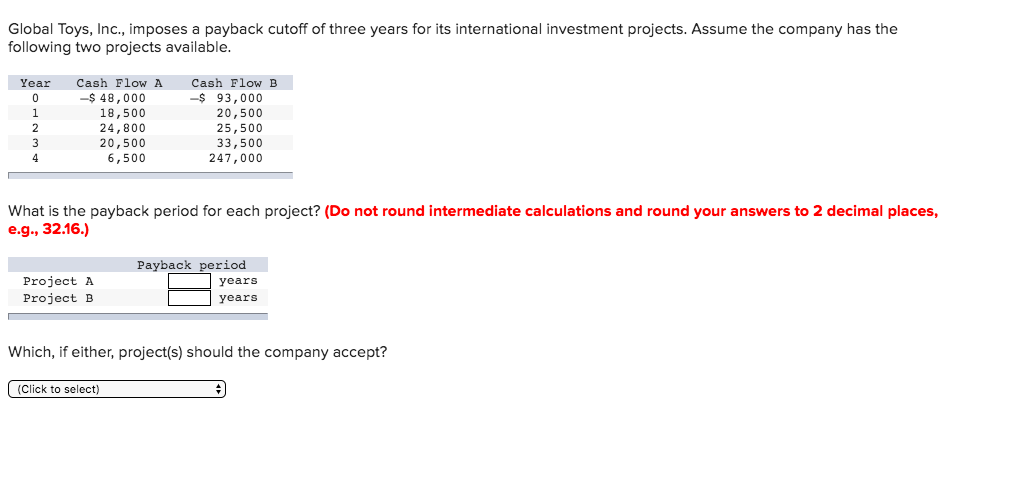Click the -$ 93,000 cell for Project B
1025x483 pixels.
[226, 98]
